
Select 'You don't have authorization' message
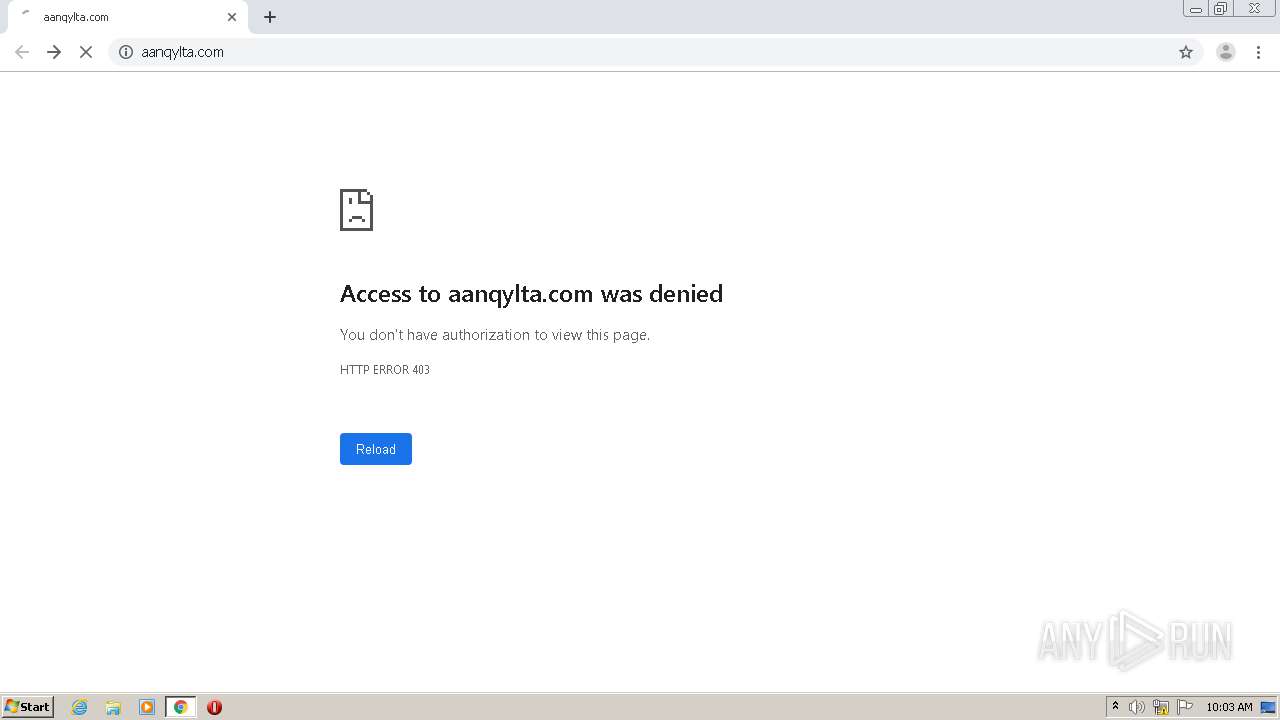tap(495, 335)
